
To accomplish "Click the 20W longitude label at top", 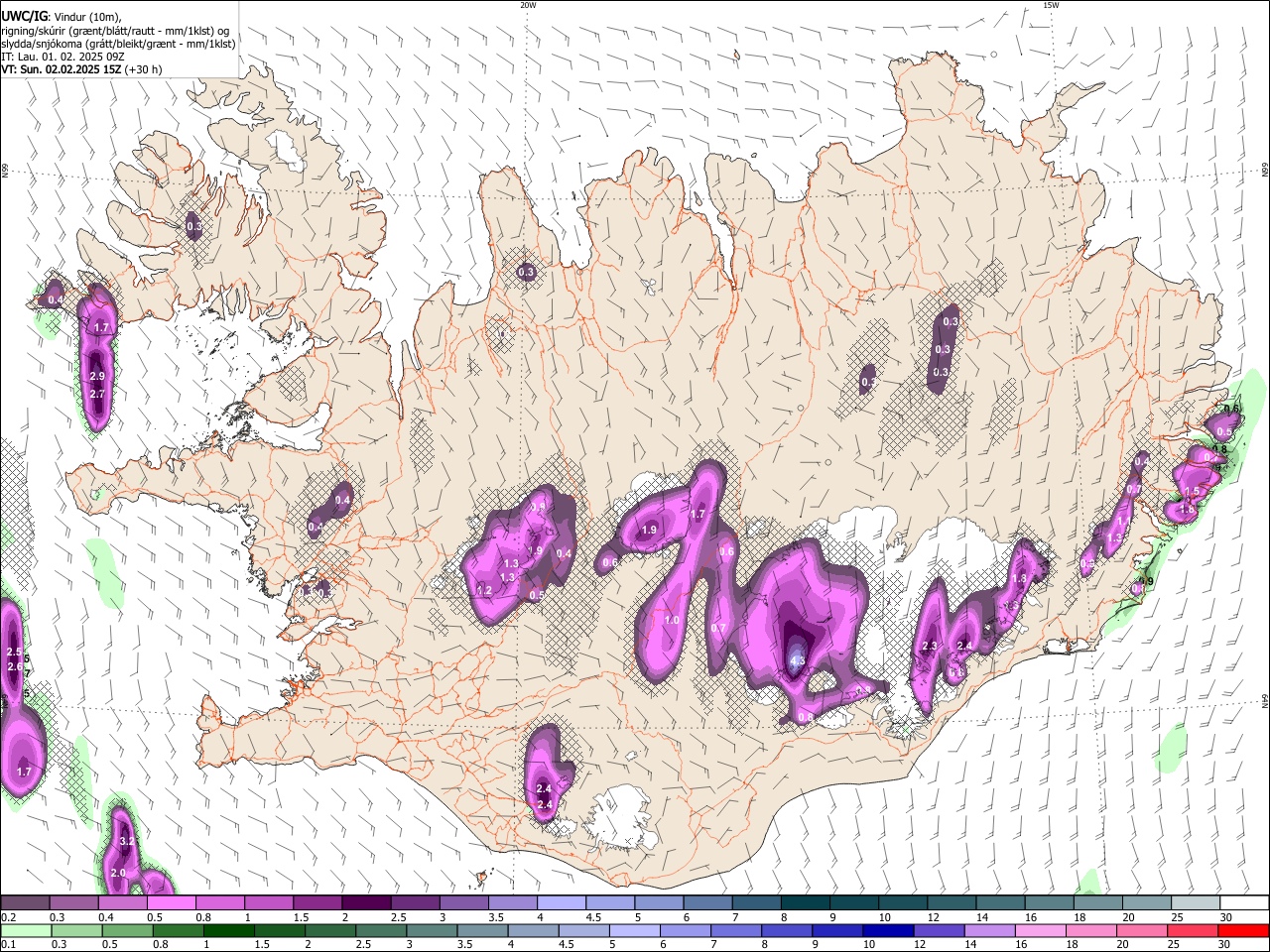I will (x=528, y=5).
